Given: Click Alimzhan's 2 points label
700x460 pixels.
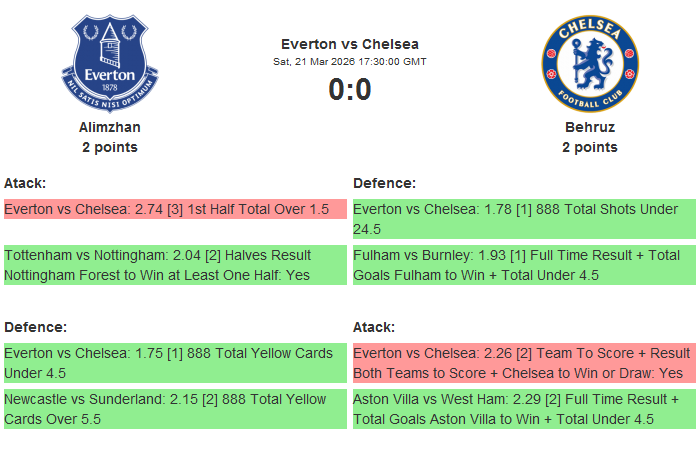Looking at the screenshot, I should [110, 147].
